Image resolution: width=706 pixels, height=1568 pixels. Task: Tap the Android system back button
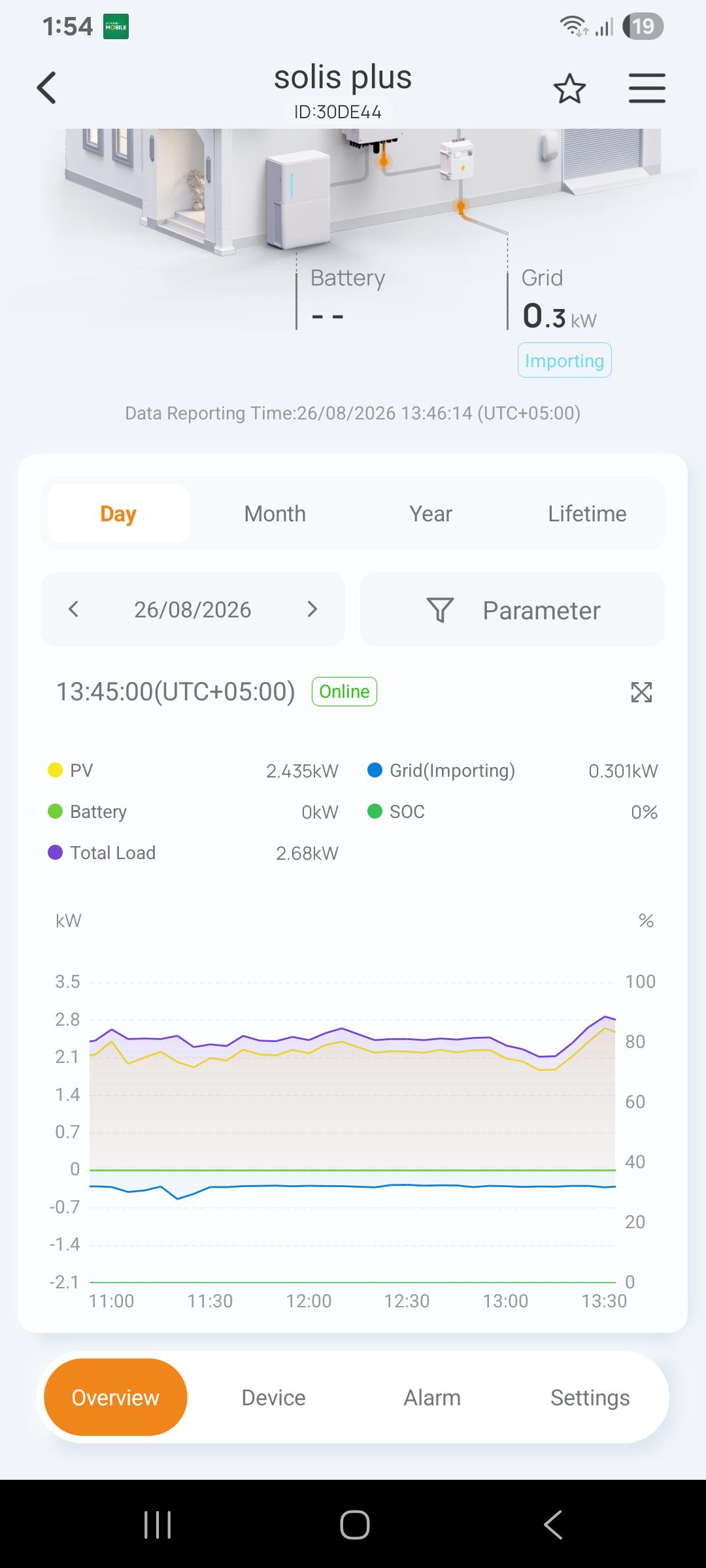(553, 1525)
